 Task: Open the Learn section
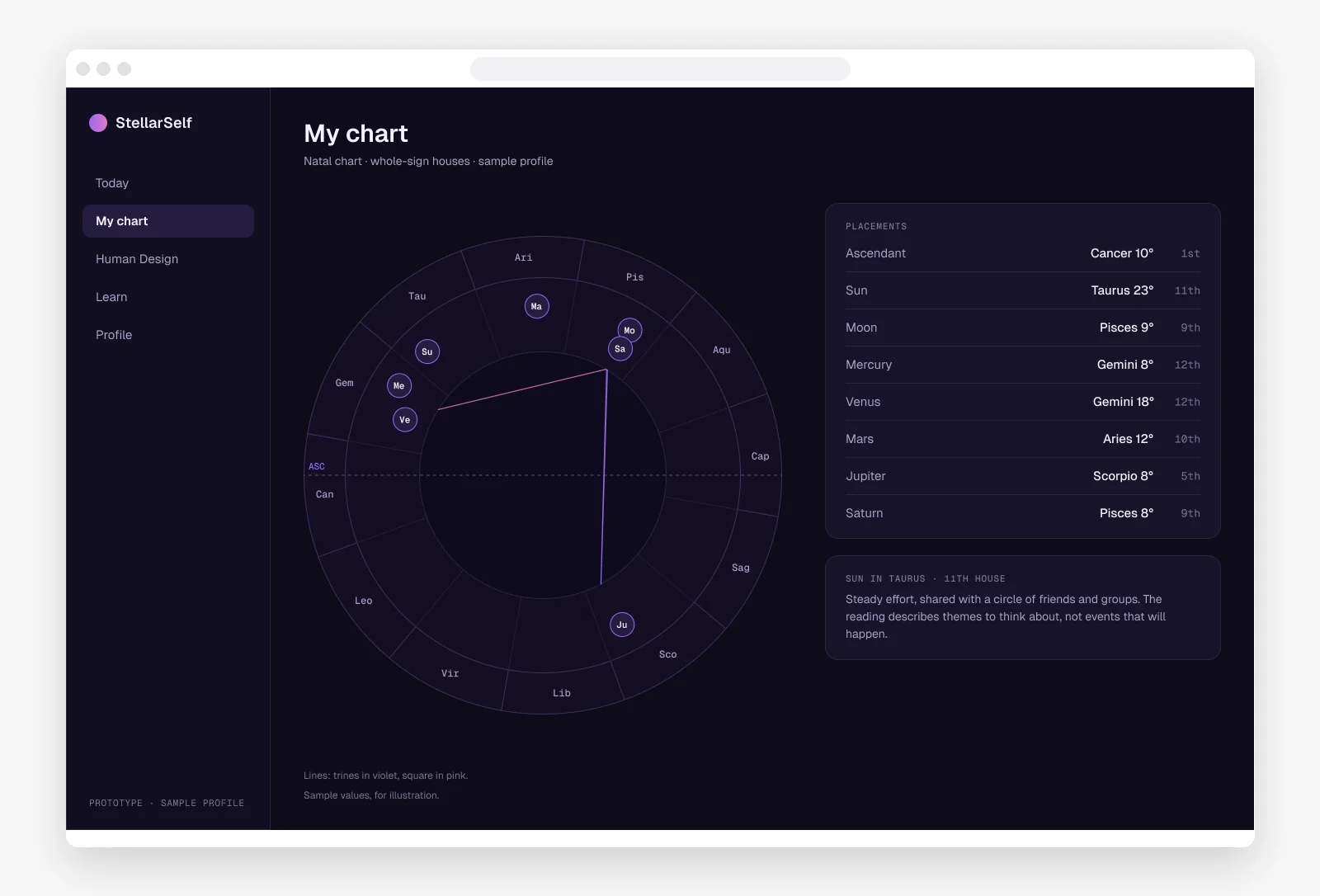168,297
